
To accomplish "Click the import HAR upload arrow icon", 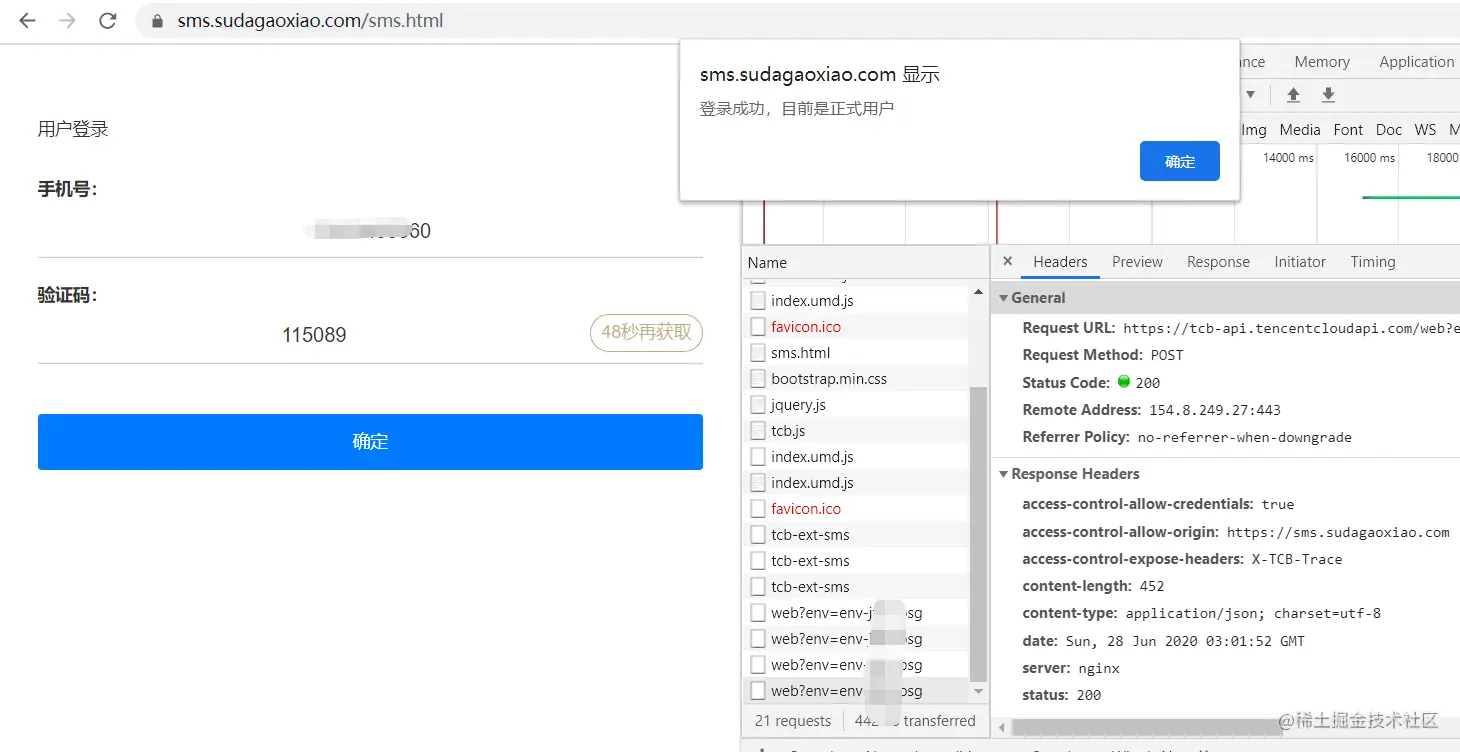I will pyautogui.click(x=1293, y=95).
